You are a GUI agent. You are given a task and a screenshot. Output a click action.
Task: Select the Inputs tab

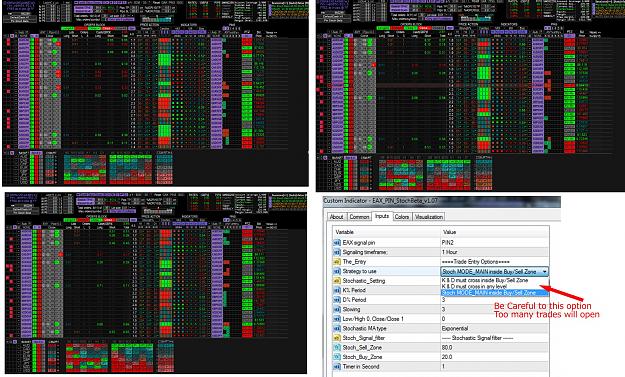382,216
